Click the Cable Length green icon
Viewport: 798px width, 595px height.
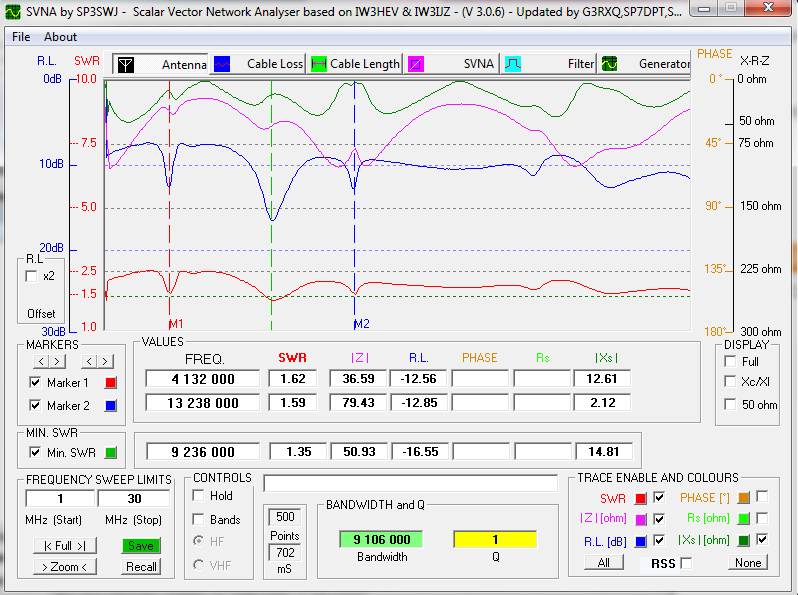319,64
